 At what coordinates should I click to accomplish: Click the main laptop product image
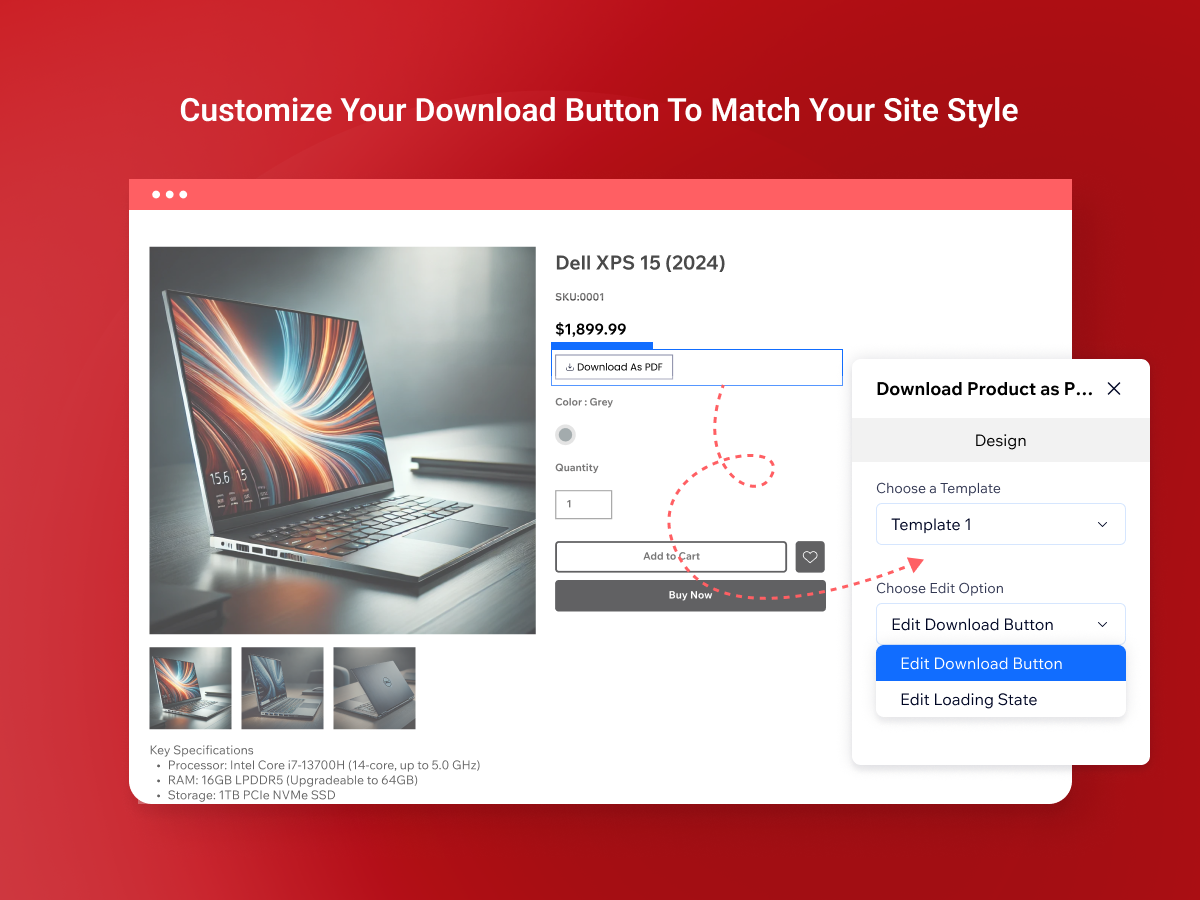343,440
